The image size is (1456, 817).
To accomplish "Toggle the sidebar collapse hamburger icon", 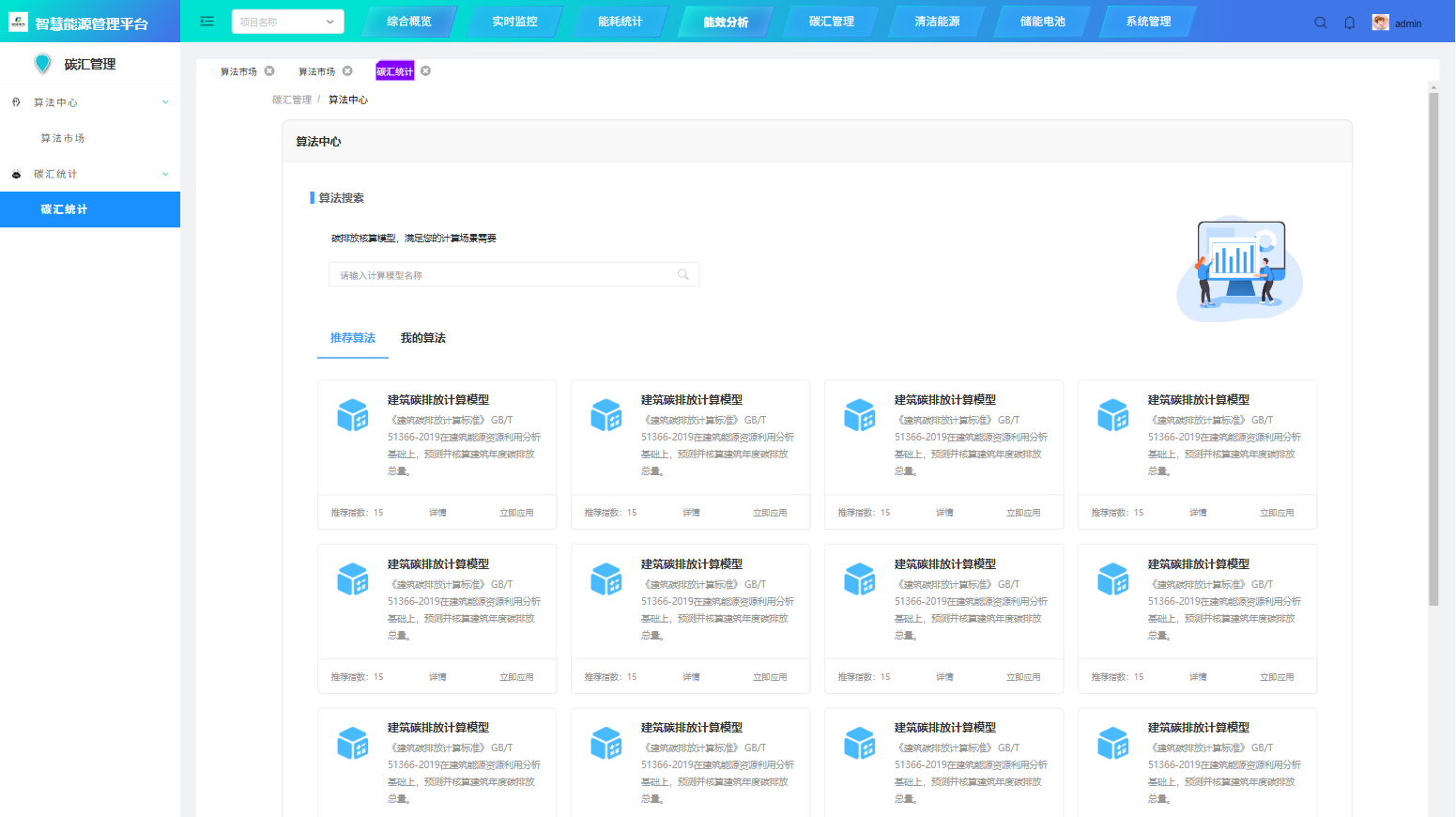I will tap(207, 22).
